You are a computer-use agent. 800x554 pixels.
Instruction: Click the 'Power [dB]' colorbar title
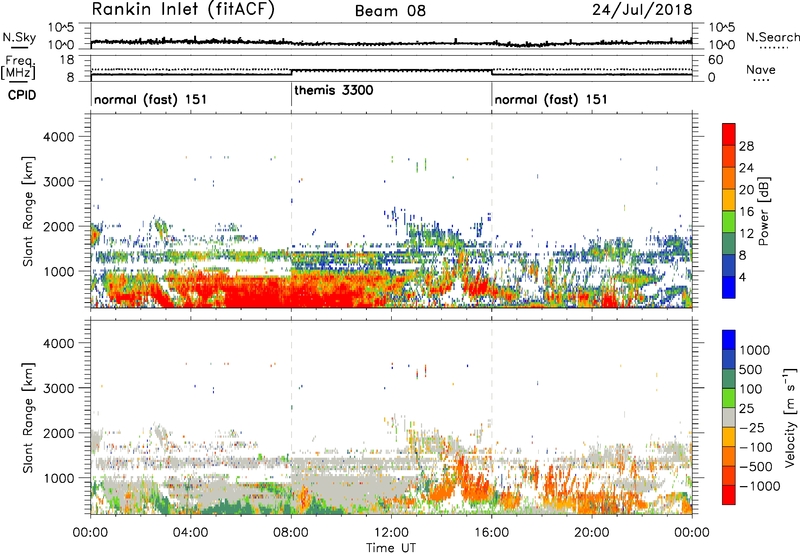(x=763, y=211)
